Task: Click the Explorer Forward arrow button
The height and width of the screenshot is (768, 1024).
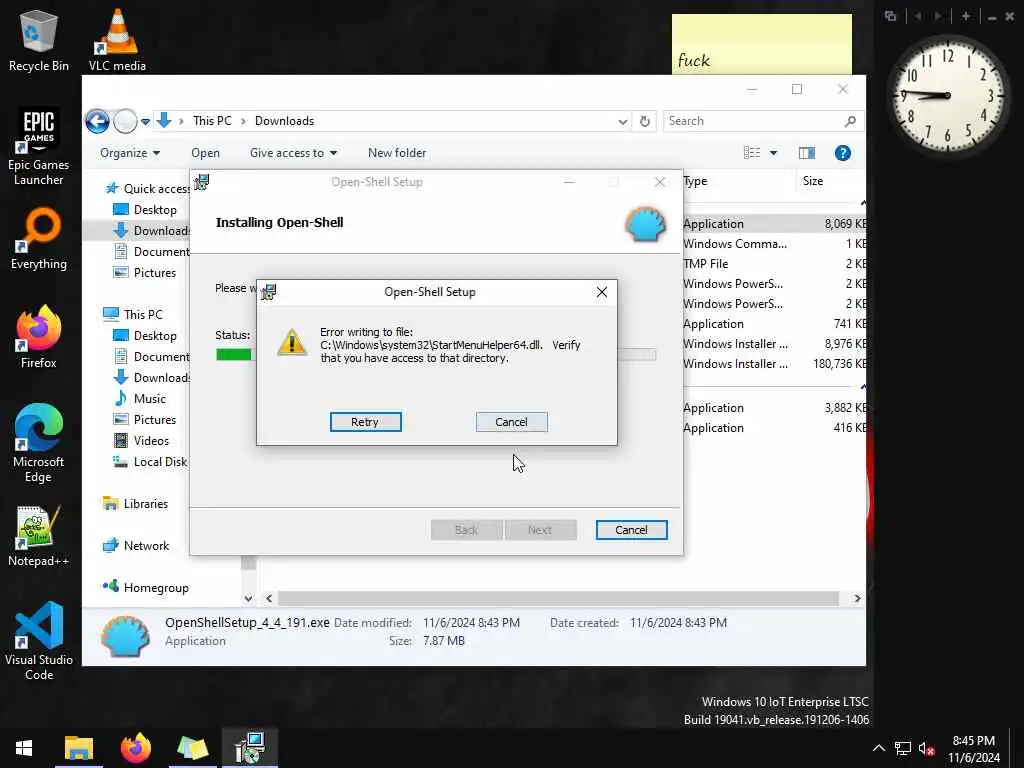Action: pyautogui.click(x=125, y=121)
